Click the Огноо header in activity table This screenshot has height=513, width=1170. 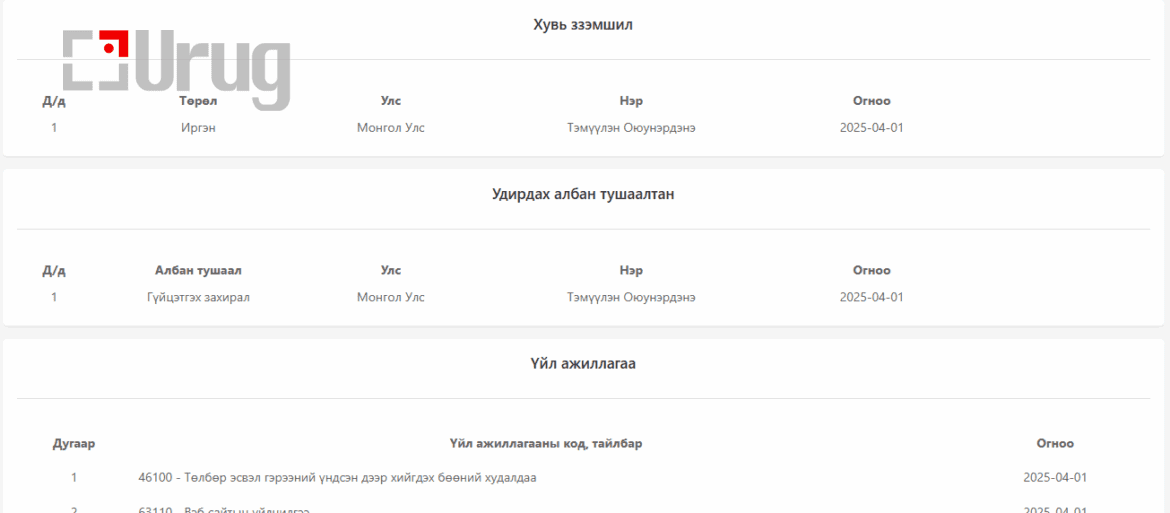1055,444
